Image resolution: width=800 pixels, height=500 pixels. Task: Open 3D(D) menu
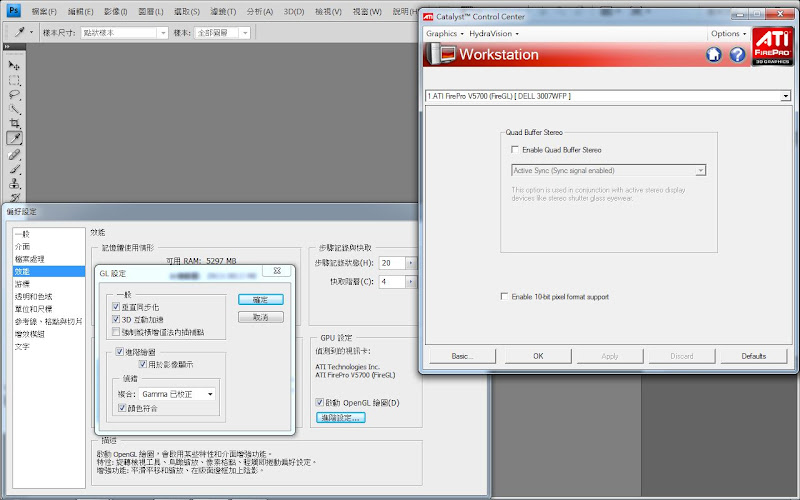pyautogui.click(x=294, y=11)
